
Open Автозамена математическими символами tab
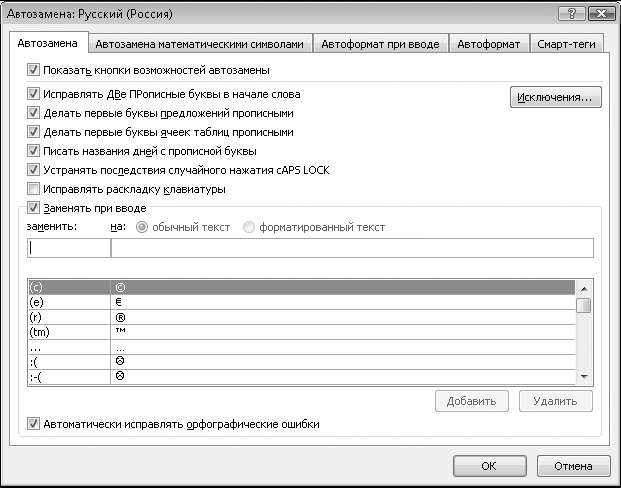[x=200, y=44]
